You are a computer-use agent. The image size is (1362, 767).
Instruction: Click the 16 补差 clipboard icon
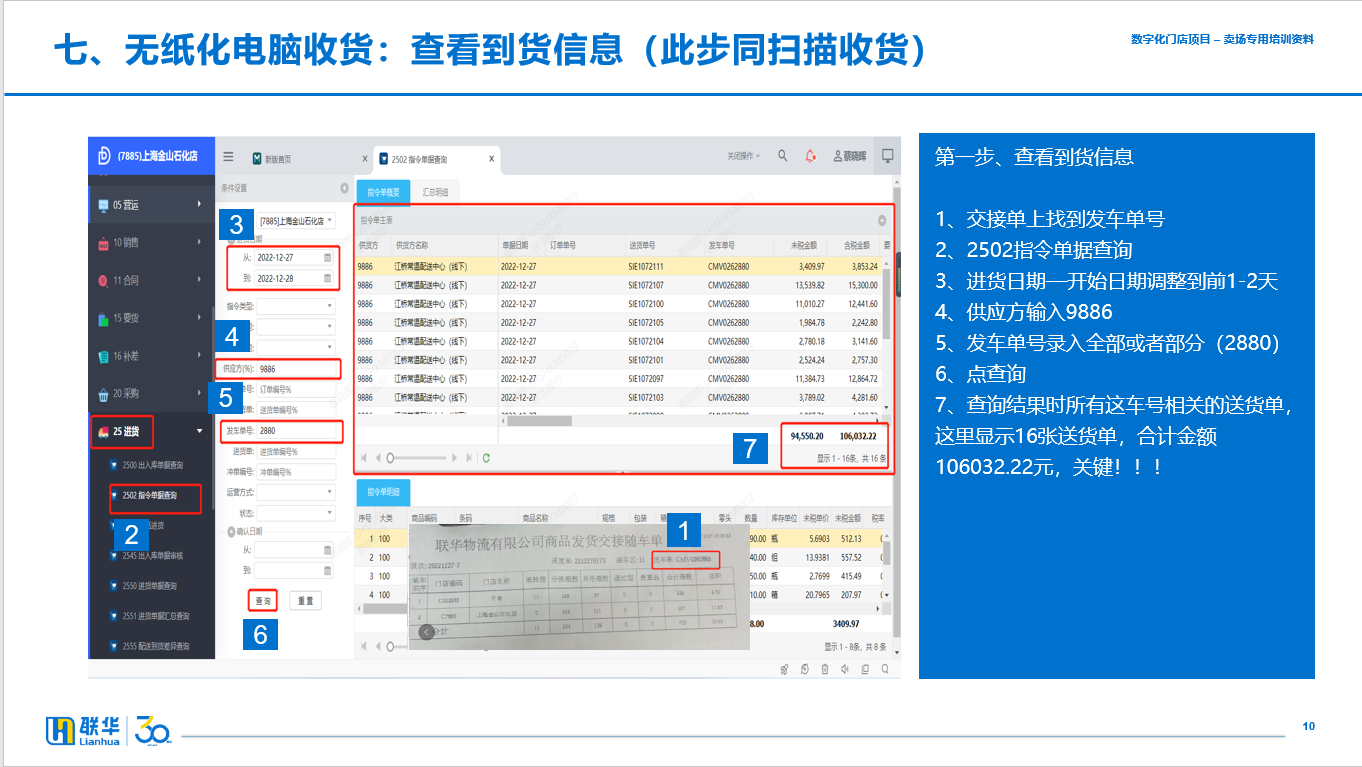click(103, 356)
